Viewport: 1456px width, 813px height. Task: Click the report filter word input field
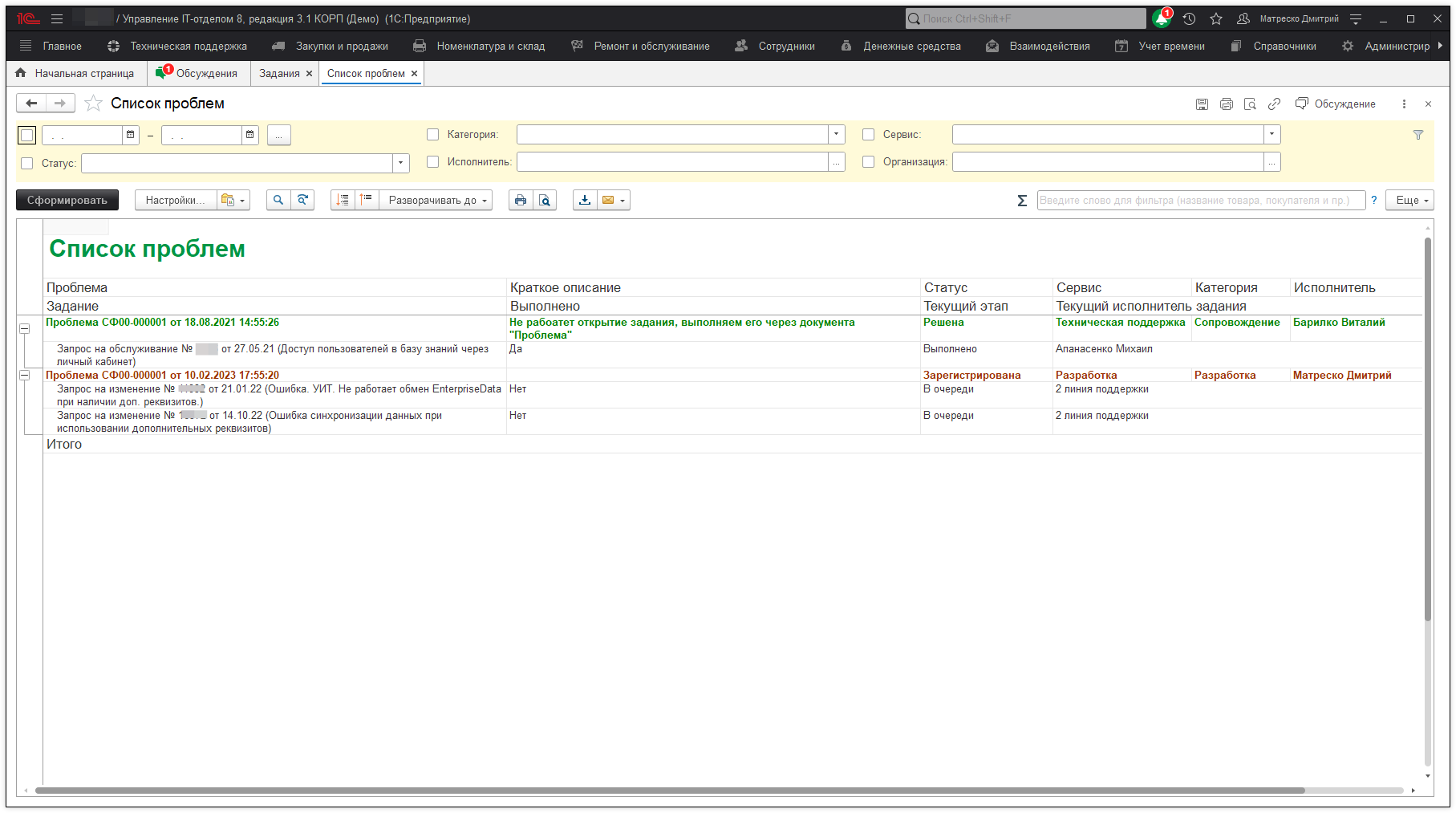(x=1200, y=201)
